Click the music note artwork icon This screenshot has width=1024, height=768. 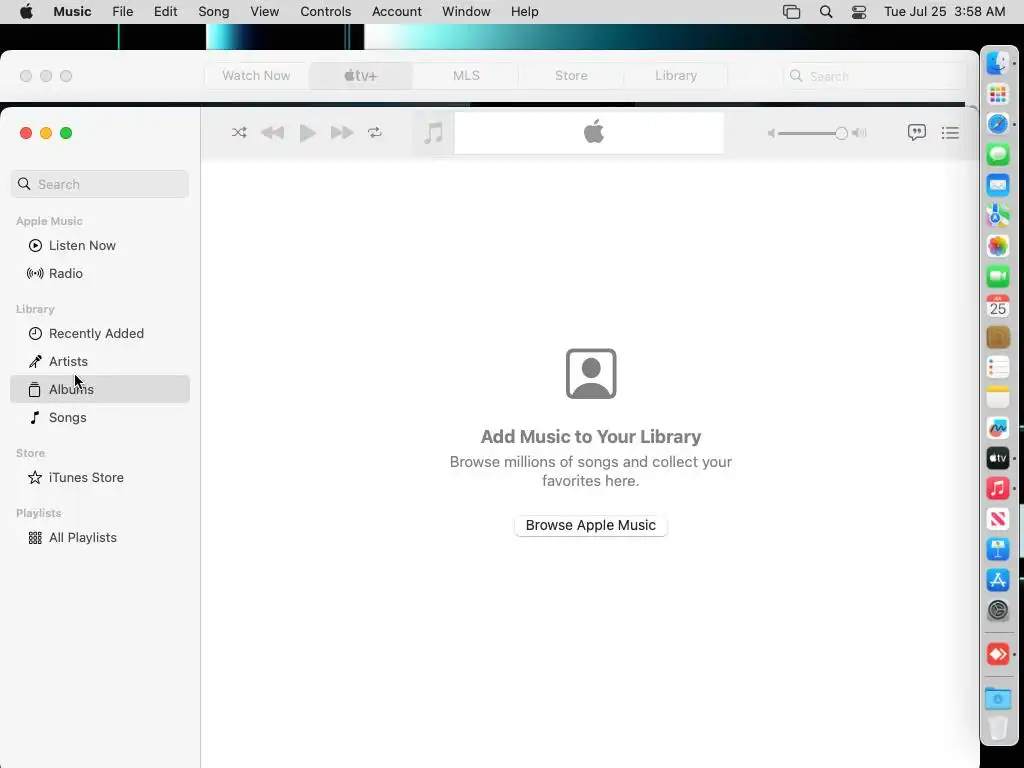[433, 133]
